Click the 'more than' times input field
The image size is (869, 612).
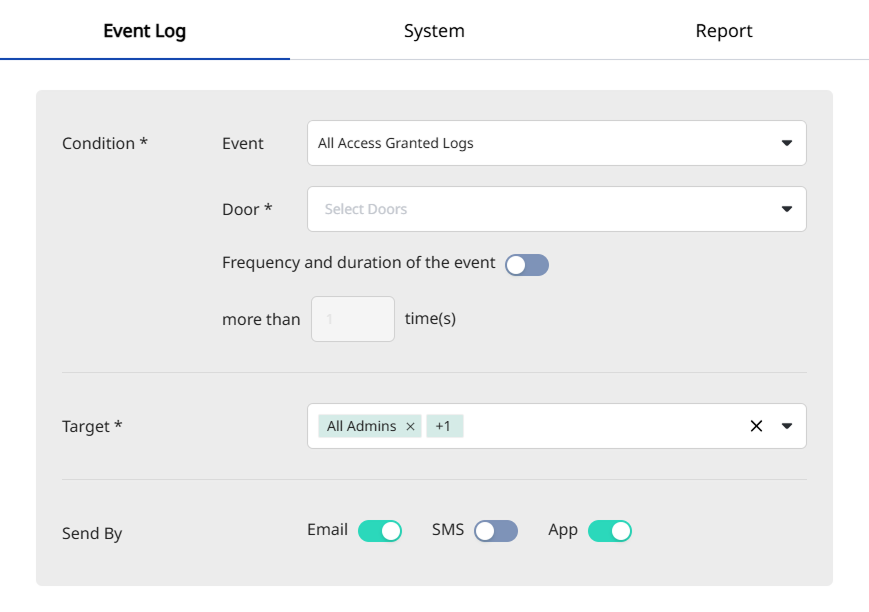(x=353, y=319)
